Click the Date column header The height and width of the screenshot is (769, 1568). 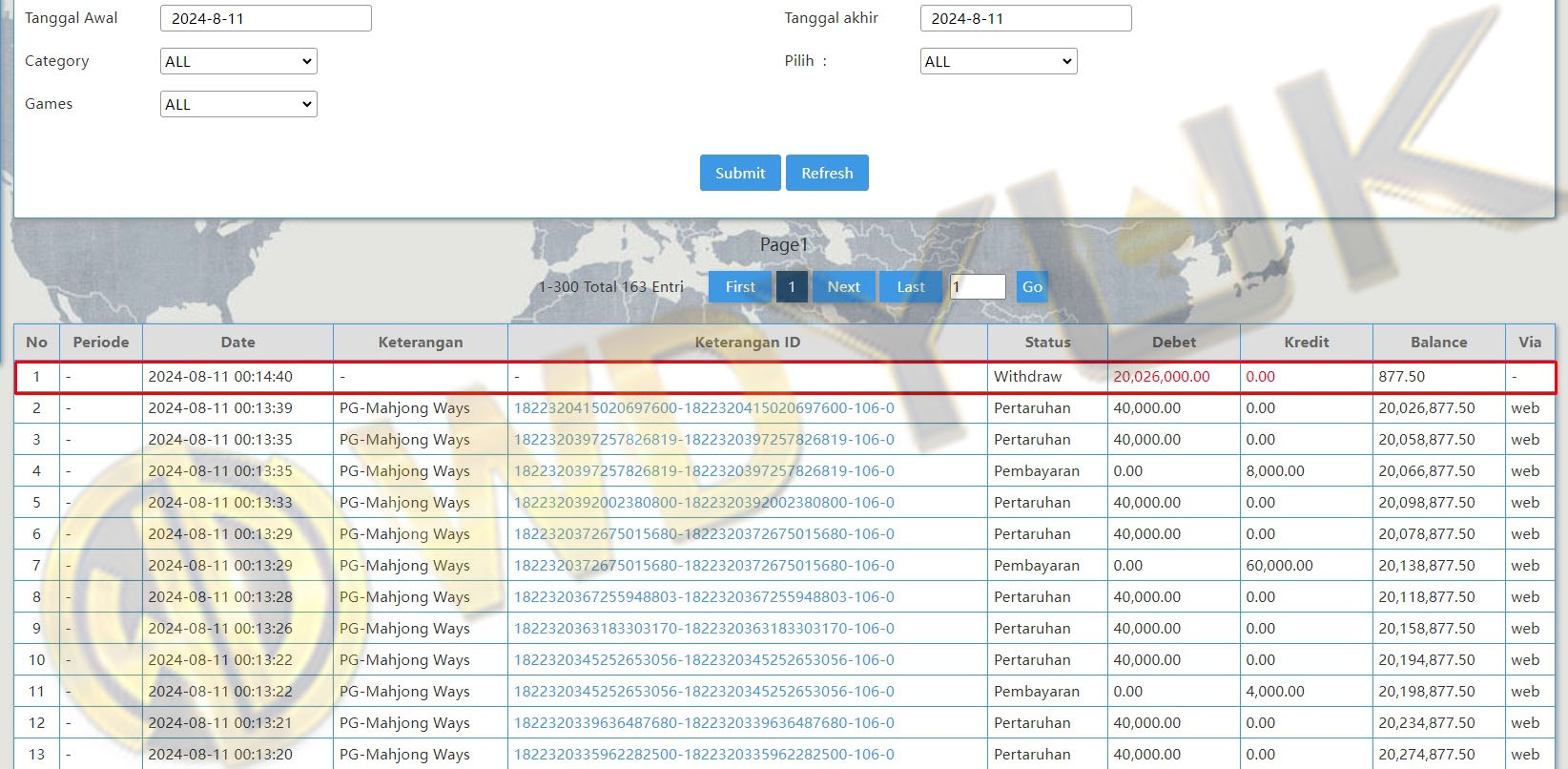237,342
